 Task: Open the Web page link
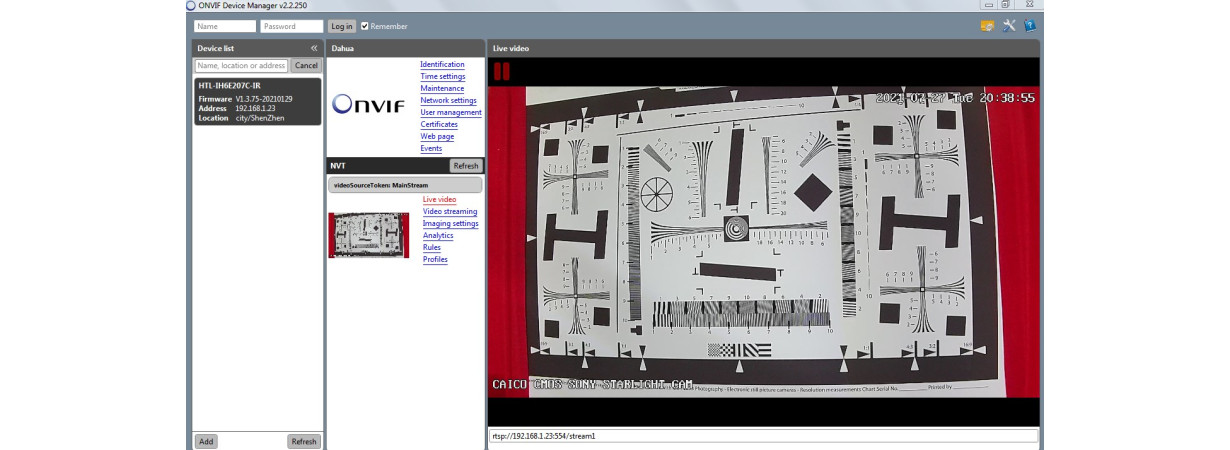click(437, 136)
